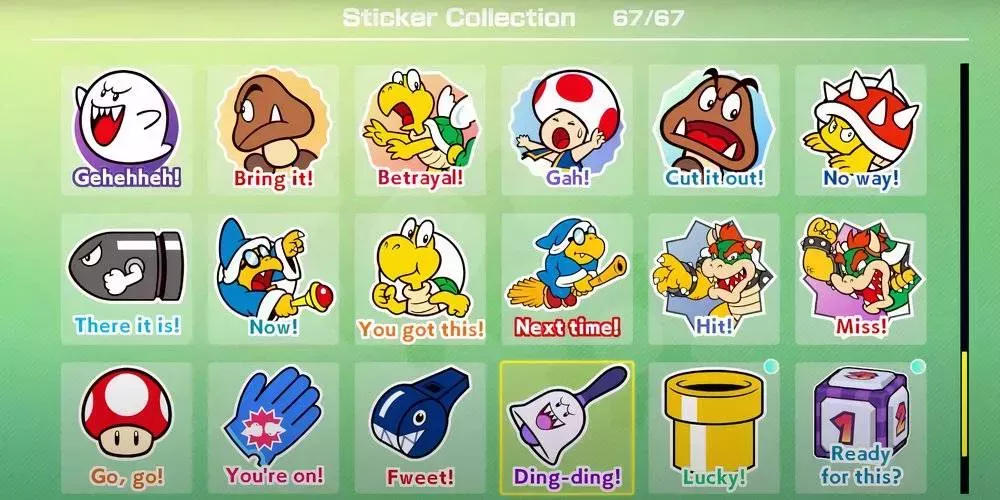Click the highlighted Boo bell "Ding-ding!" sticker
1000x500 pixels.
click(x=567, y=428)
